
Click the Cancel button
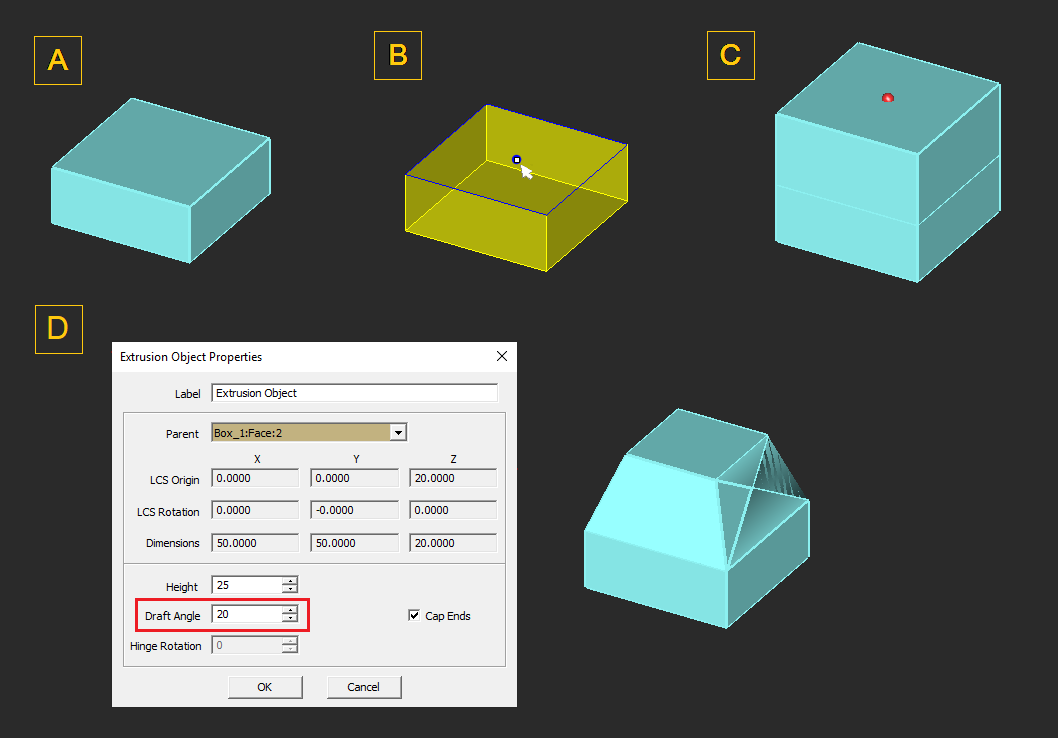tap(363, 687)
